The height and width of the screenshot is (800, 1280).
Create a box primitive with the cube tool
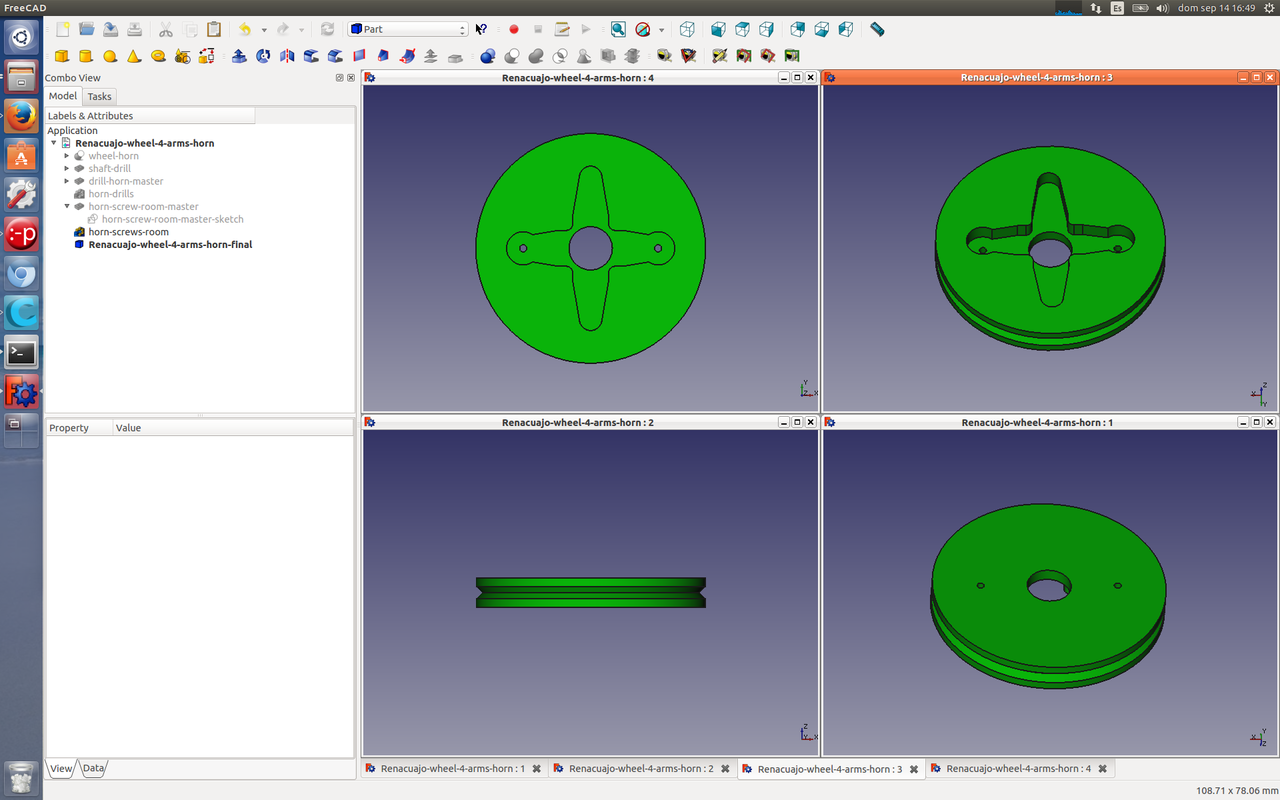point(62,56)
